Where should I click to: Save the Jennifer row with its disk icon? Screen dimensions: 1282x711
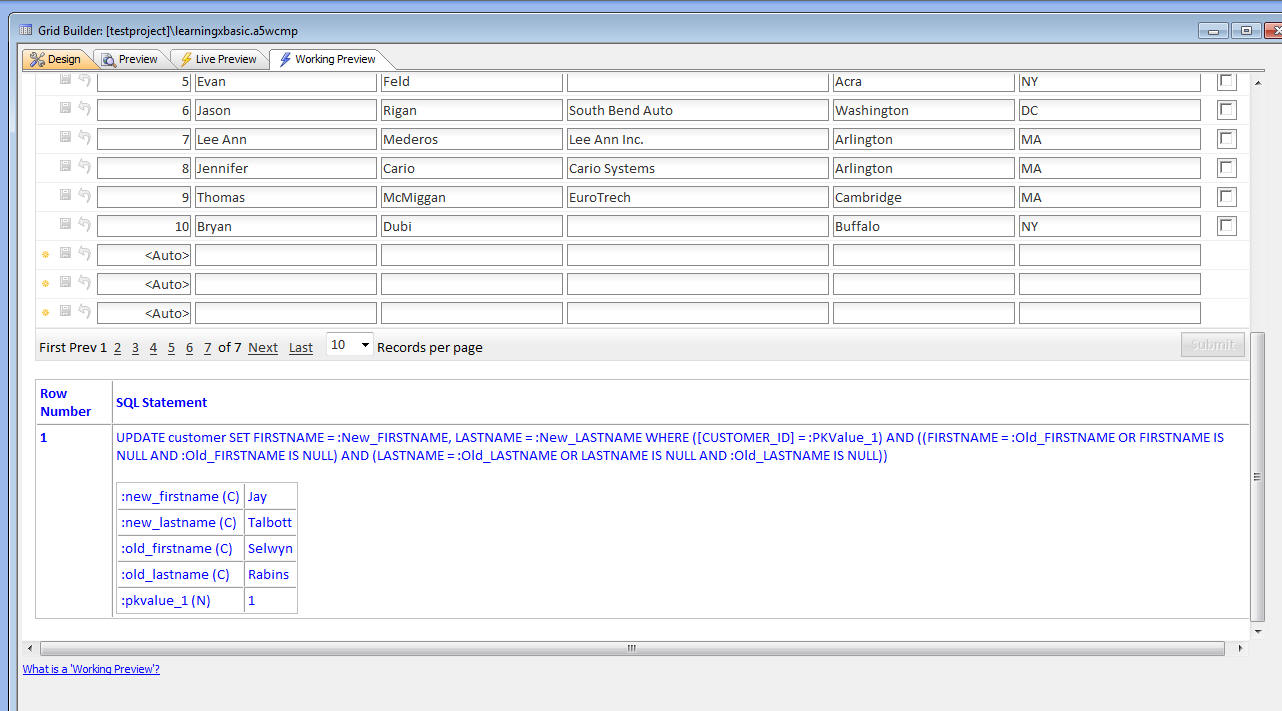(x=65, y=166)
